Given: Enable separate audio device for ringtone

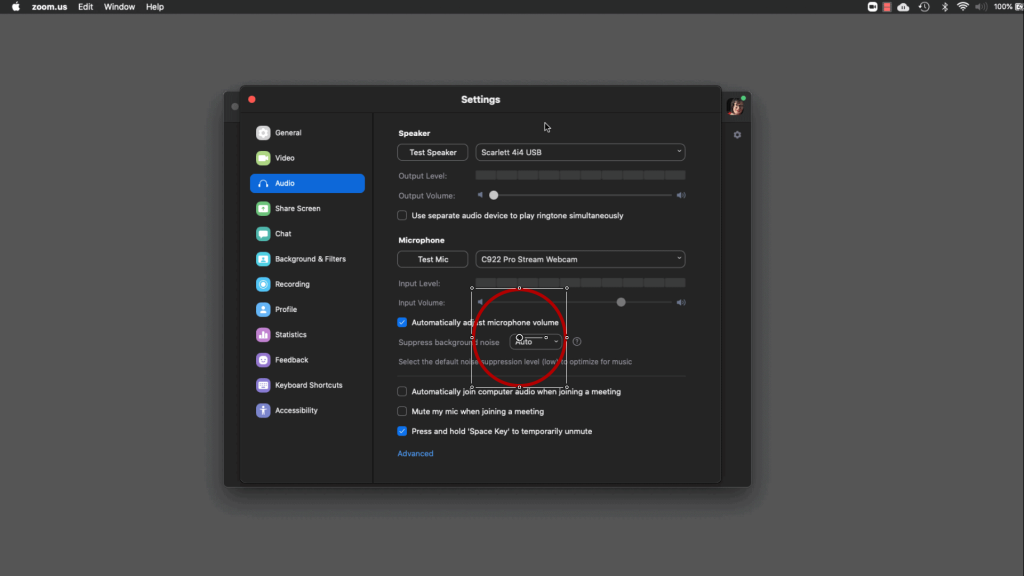Looking at the screenshot, I should [x=403, y=216].
